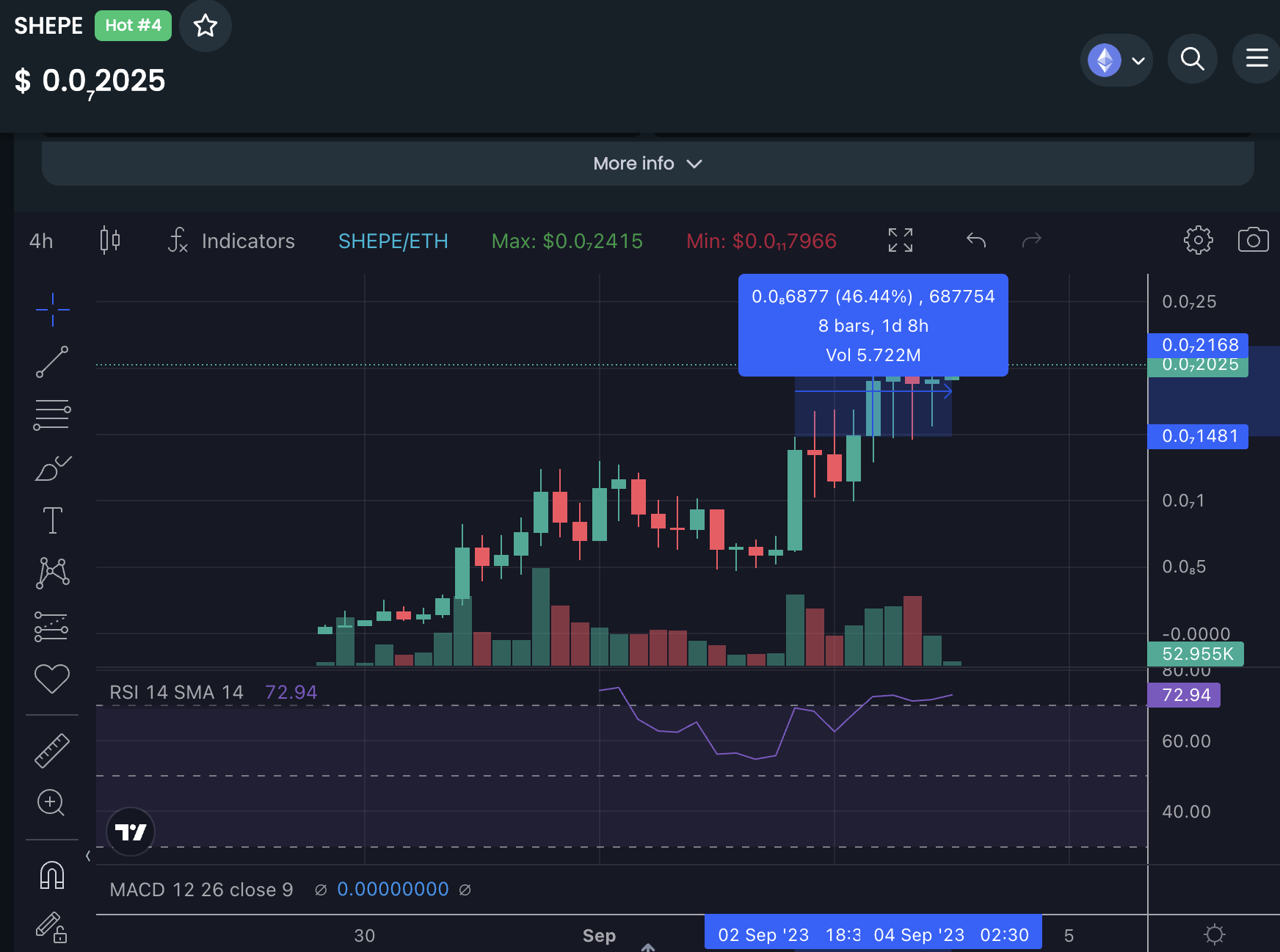
Task: Open the candlestick chart style selector
Action: pos(110,240)
